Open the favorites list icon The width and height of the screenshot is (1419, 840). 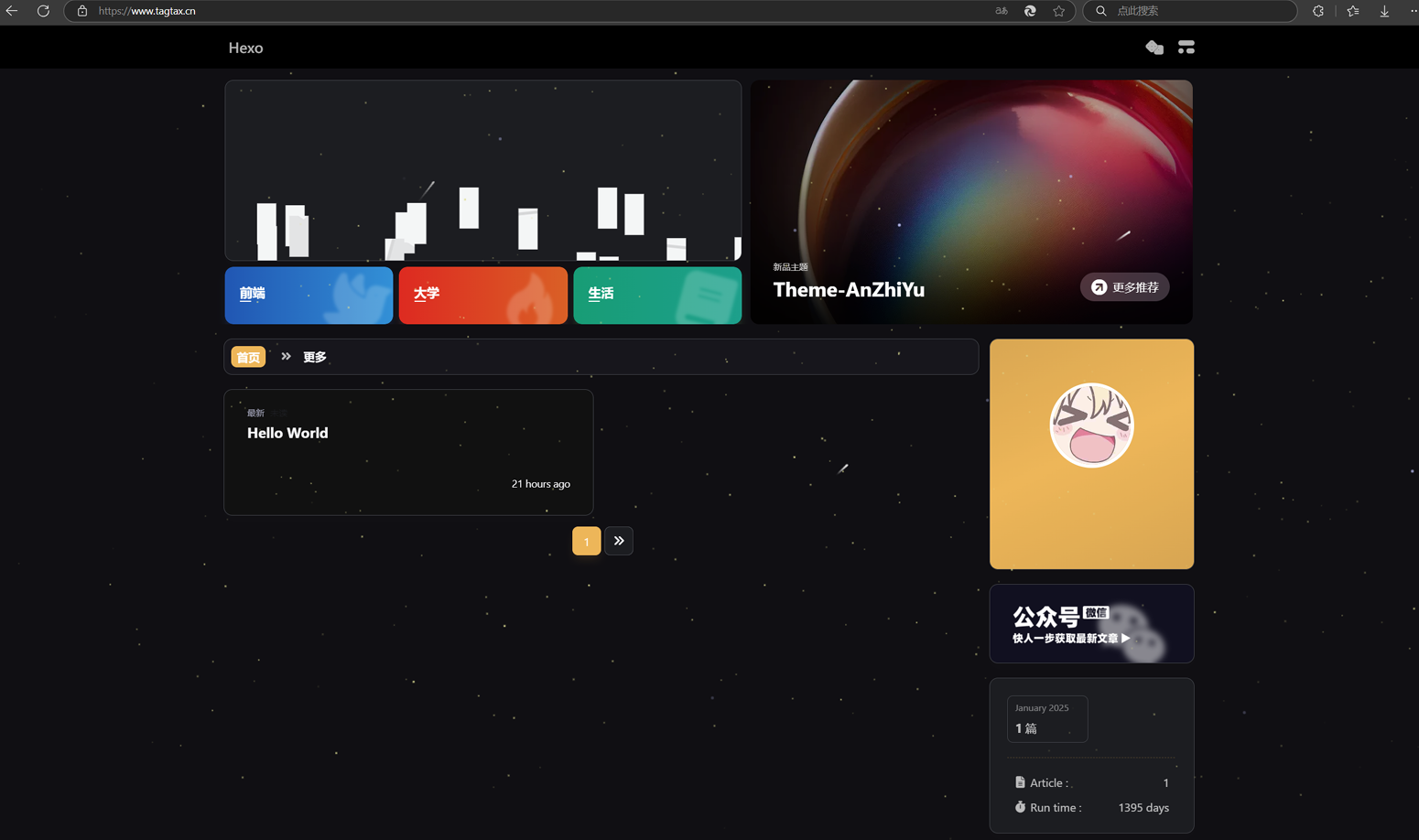1353,11
